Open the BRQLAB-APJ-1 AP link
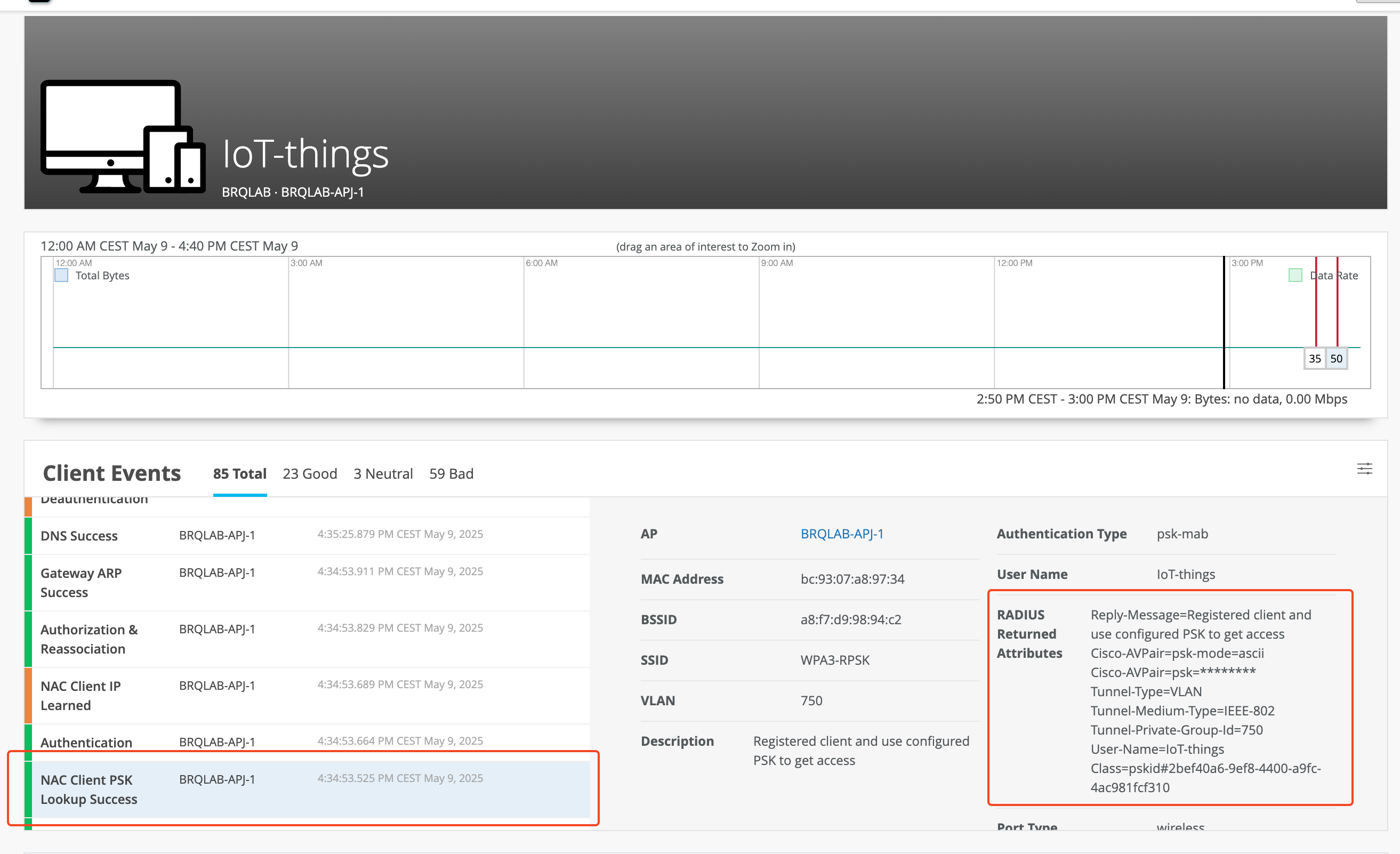Image resolution: width=1400 pixels, height=854 pixels. click(841, 534)
